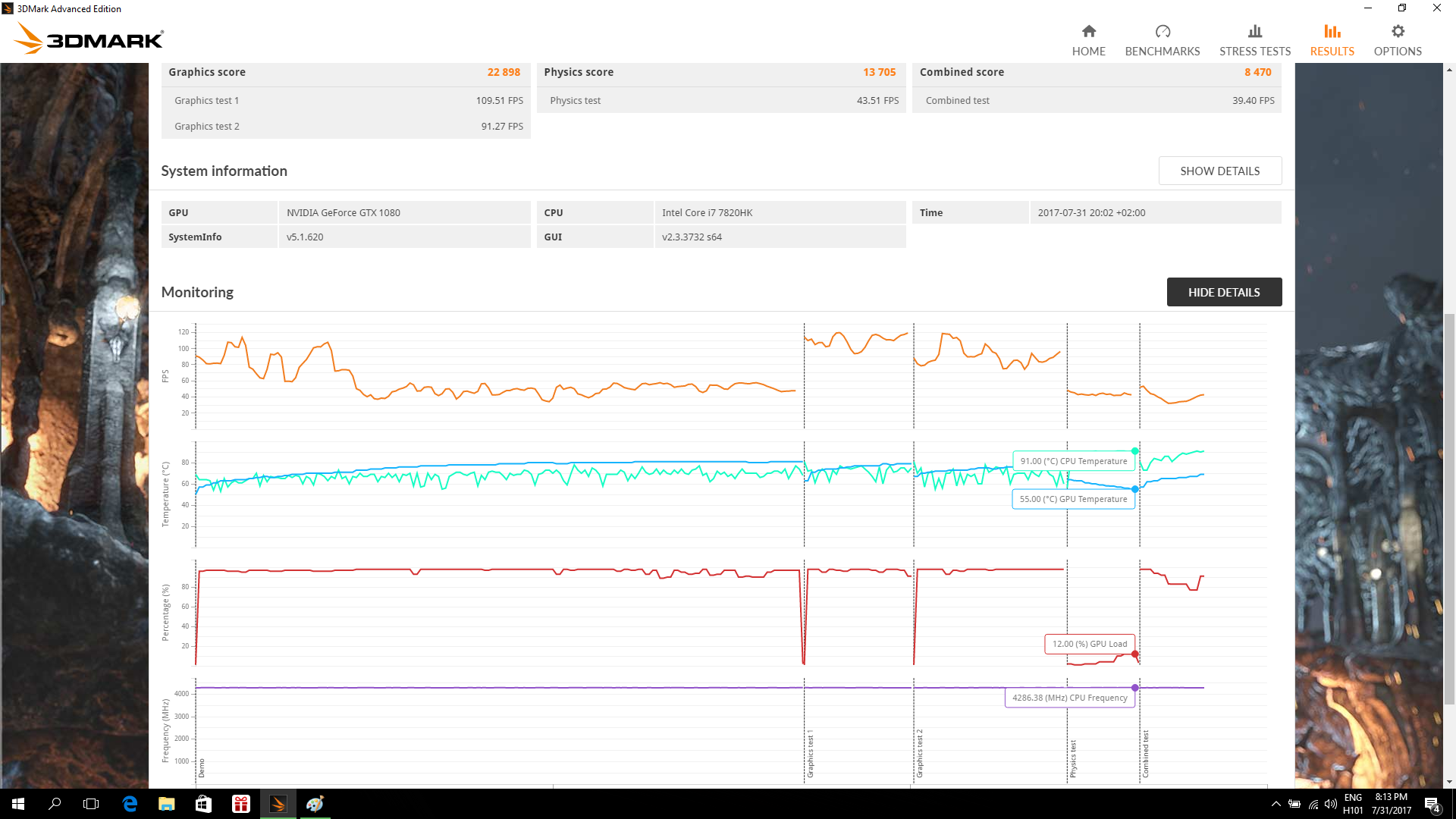Open Task View on taskbar

click(x=91, y=804)
